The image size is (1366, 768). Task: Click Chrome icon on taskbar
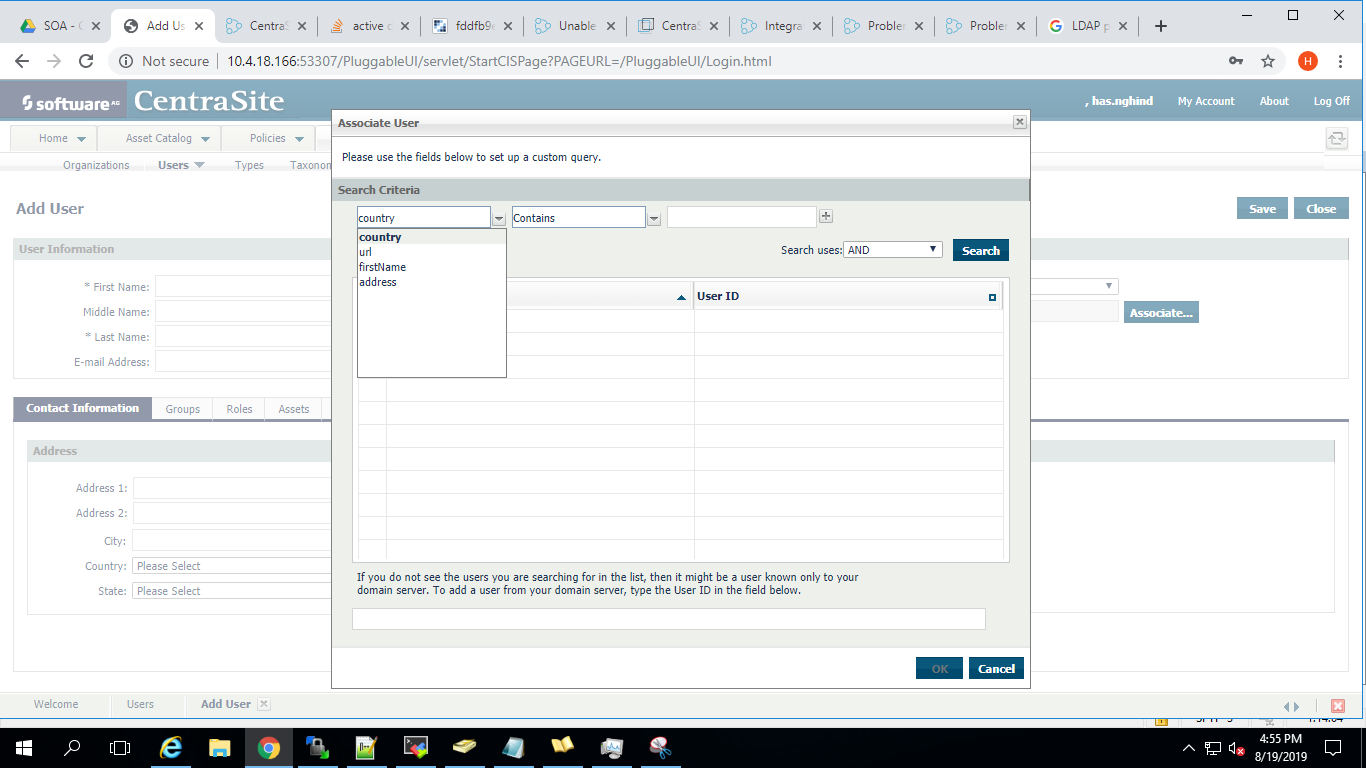pos(268,747)
